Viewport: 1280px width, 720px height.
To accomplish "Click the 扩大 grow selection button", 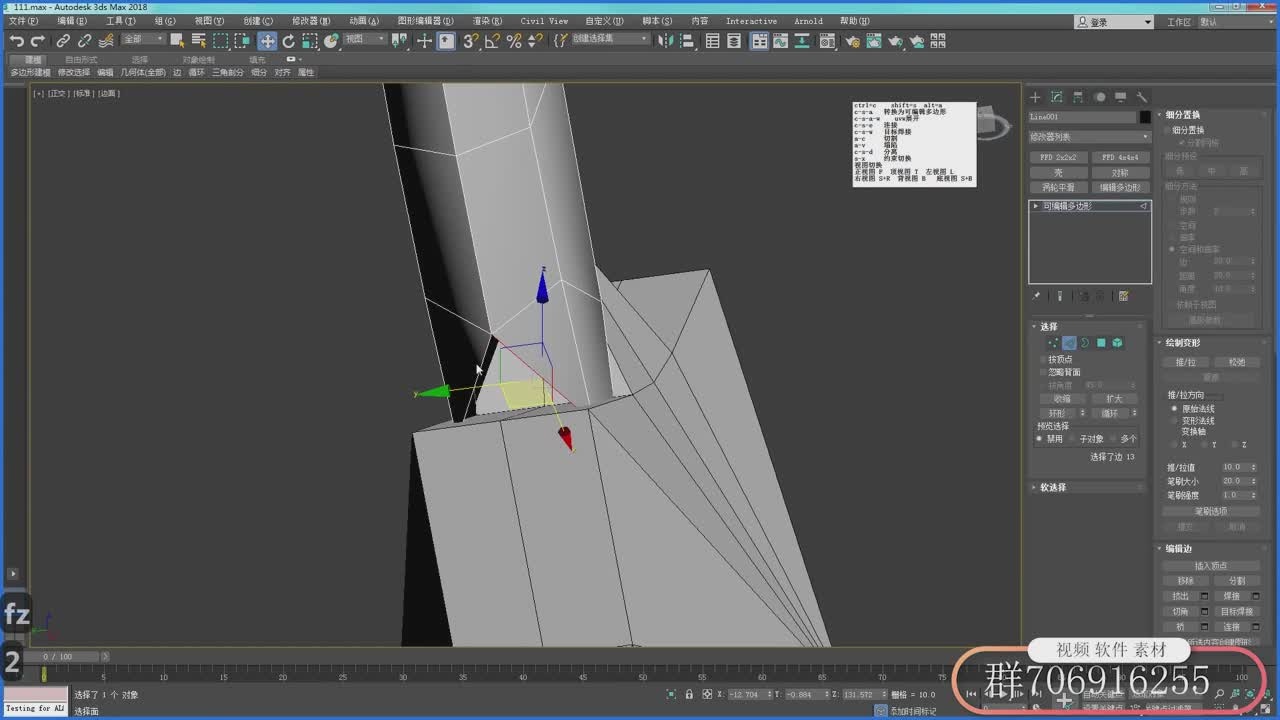I will point(1114,399).
